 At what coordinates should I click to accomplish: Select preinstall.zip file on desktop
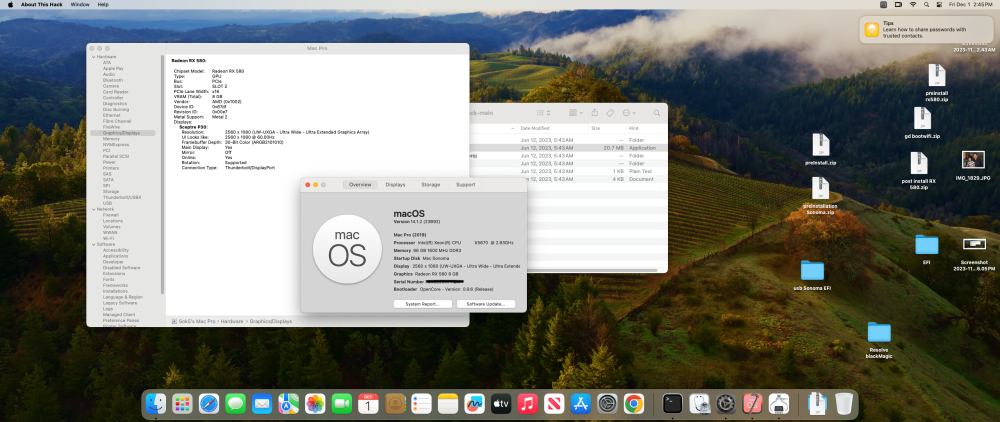point(821,145)
